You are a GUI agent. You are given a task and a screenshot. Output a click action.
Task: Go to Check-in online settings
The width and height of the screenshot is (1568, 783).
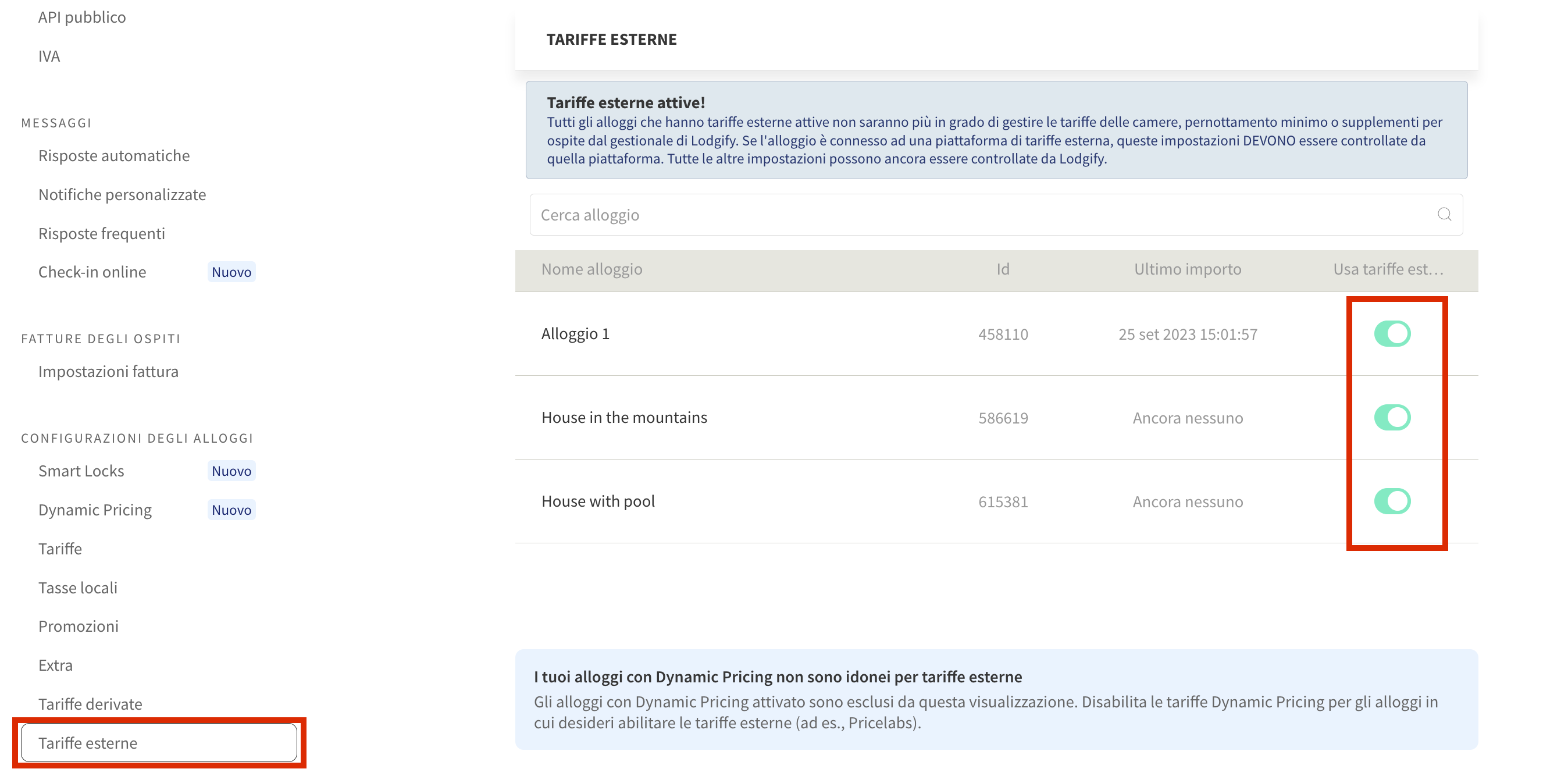pyautogui.click(x=92, y=272)
